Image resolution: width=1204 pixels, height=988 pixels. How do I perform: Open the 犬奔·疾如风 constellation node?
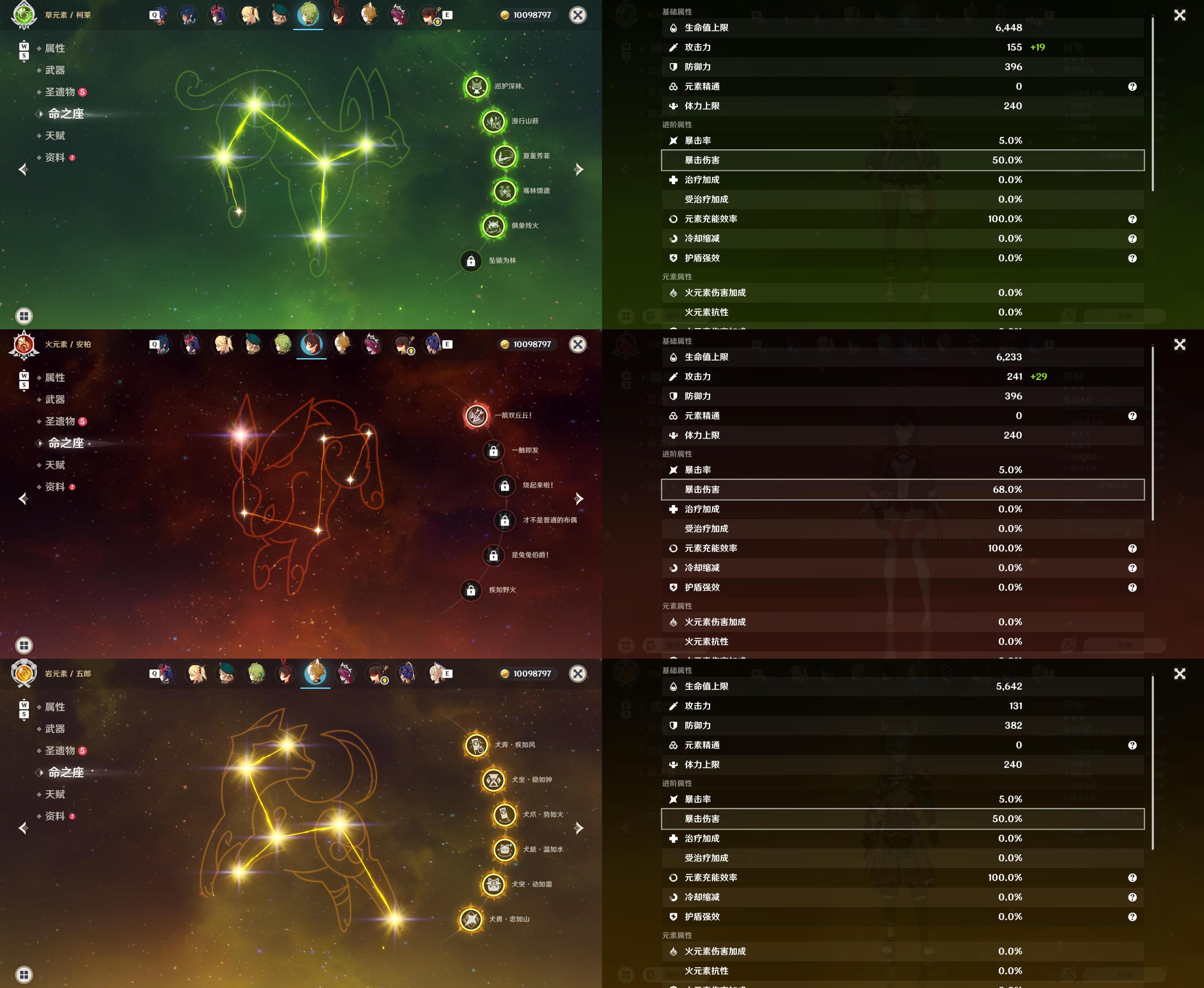coord(476,745)
